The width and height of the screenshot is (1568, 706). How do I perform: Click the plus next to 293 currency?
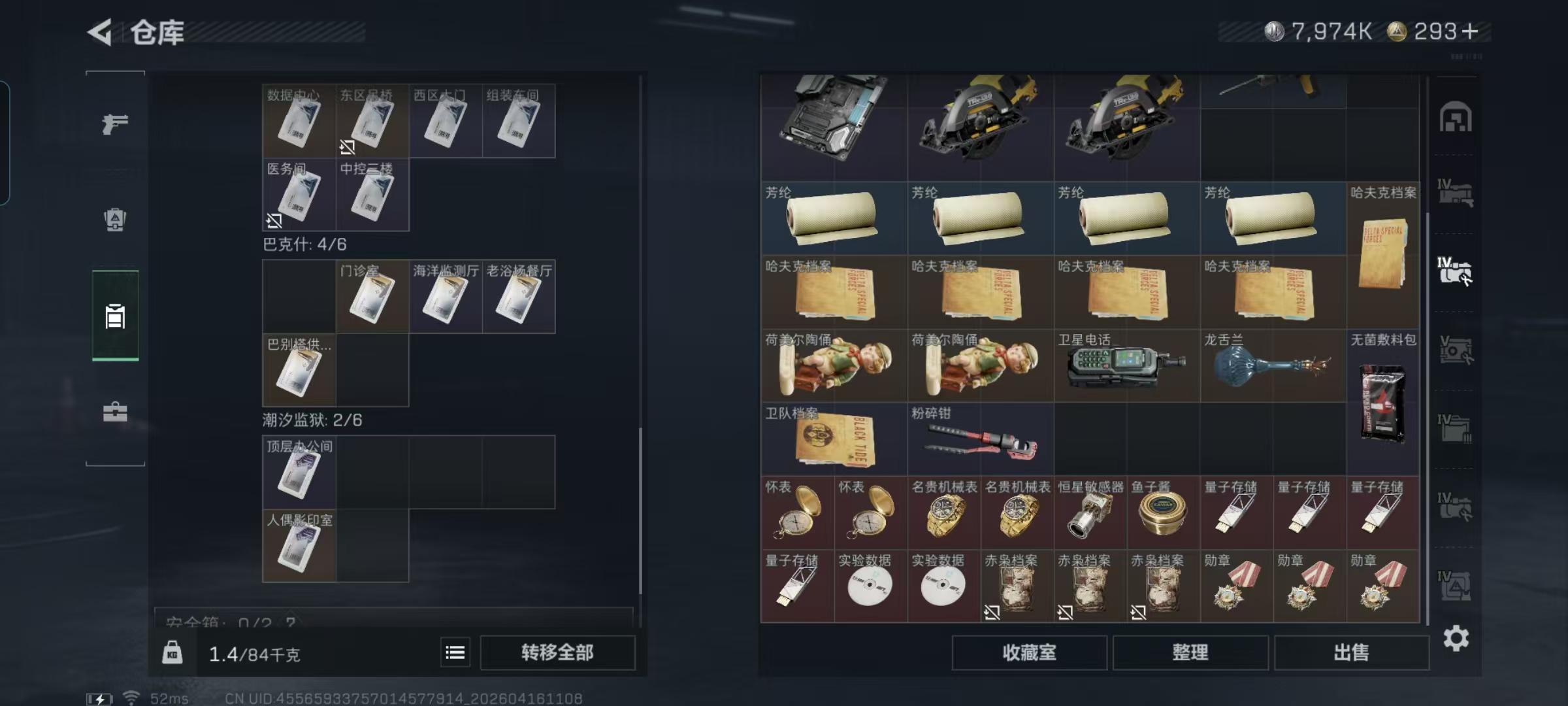click(1470, 31)
